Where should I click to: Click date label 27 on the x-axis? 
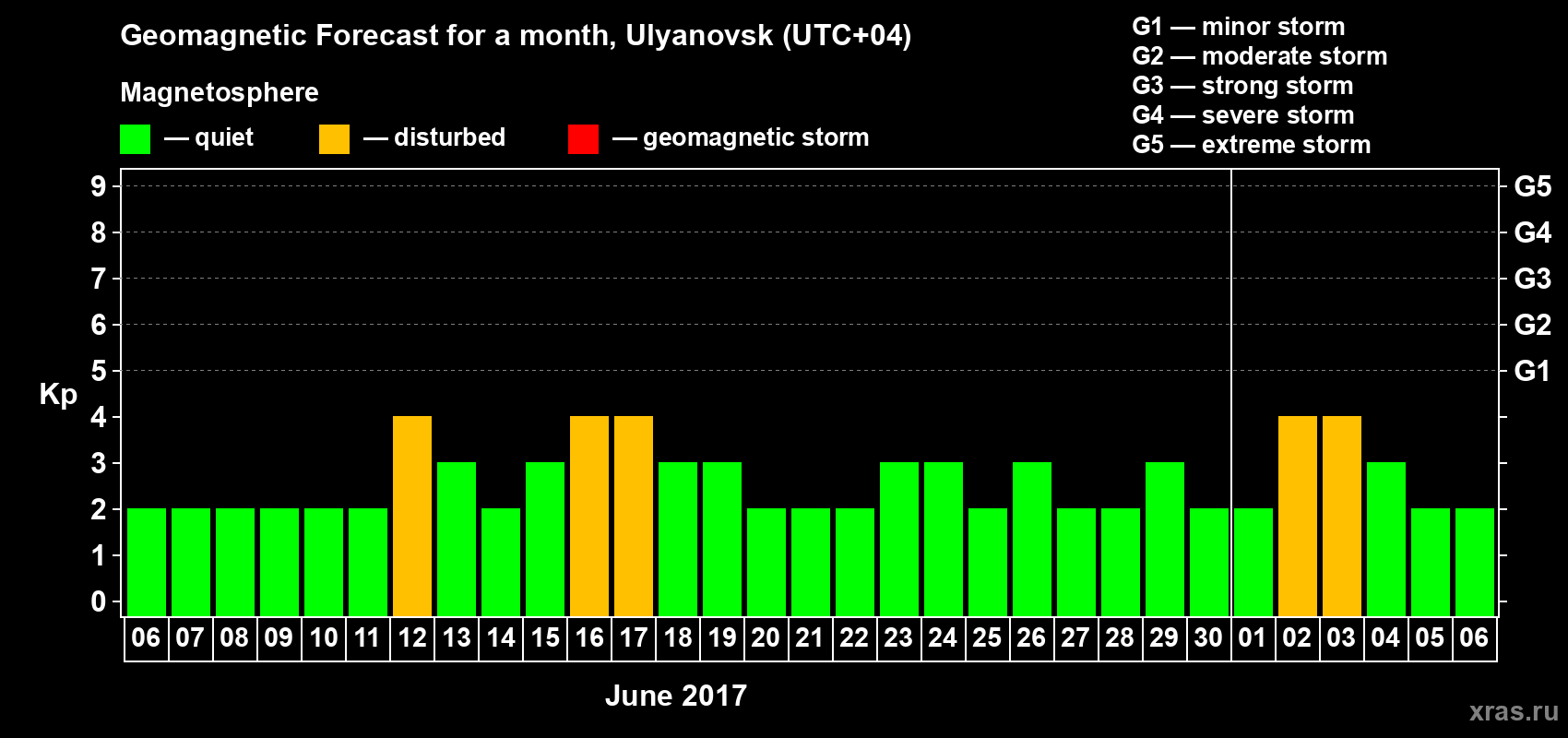1075,637
